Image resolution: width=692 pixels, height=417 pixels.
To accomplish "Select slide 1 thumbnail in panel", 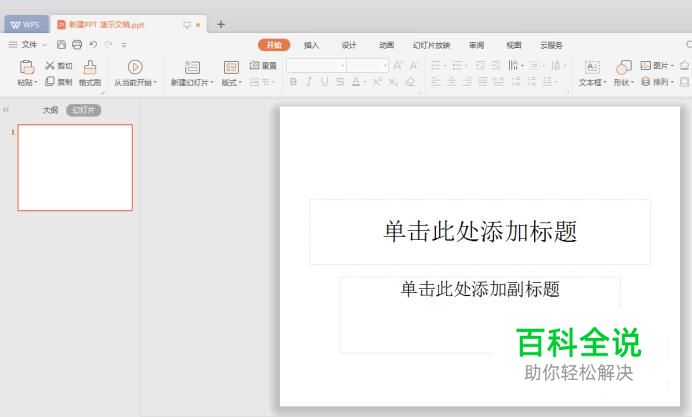I will tap(75, 167).
